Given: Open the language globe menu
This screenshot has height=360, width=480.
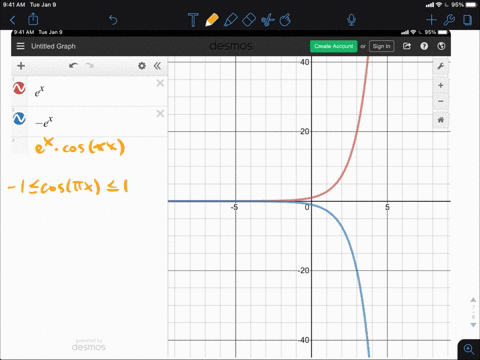Looking at the screenshot, I should [441, 46].
